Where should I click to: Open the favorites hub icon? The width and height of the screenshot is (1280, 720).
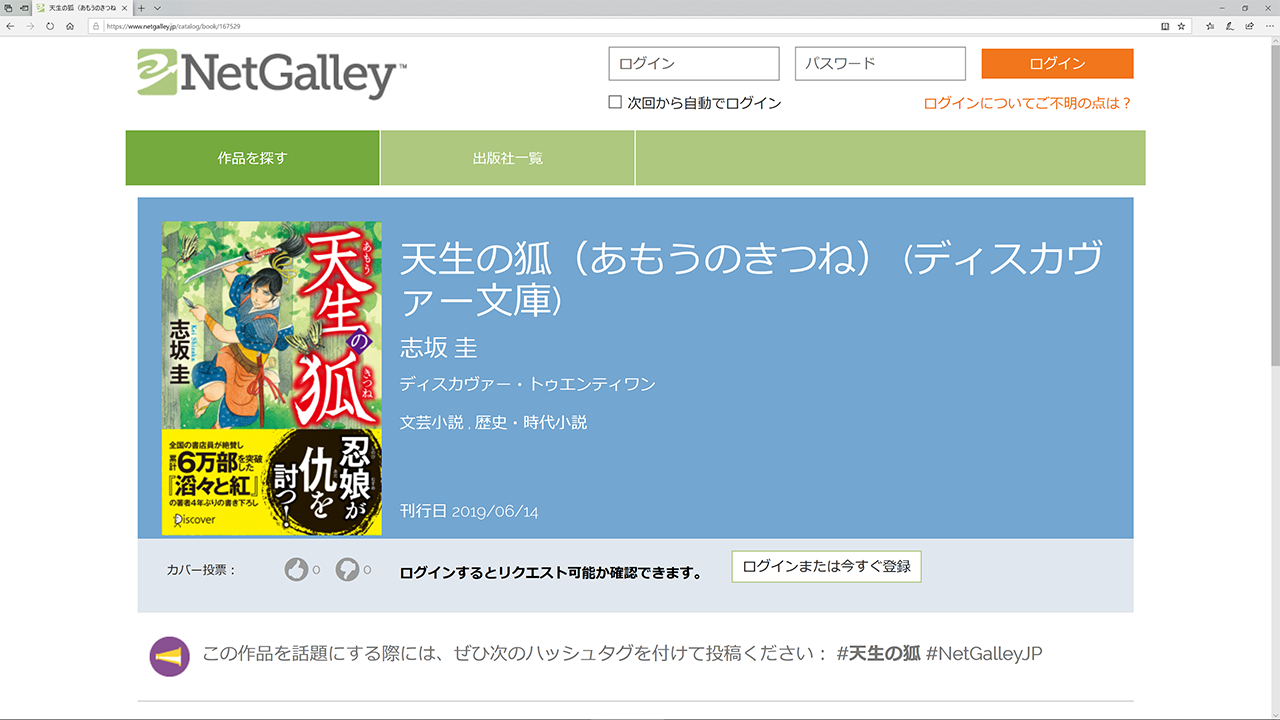1210,26
